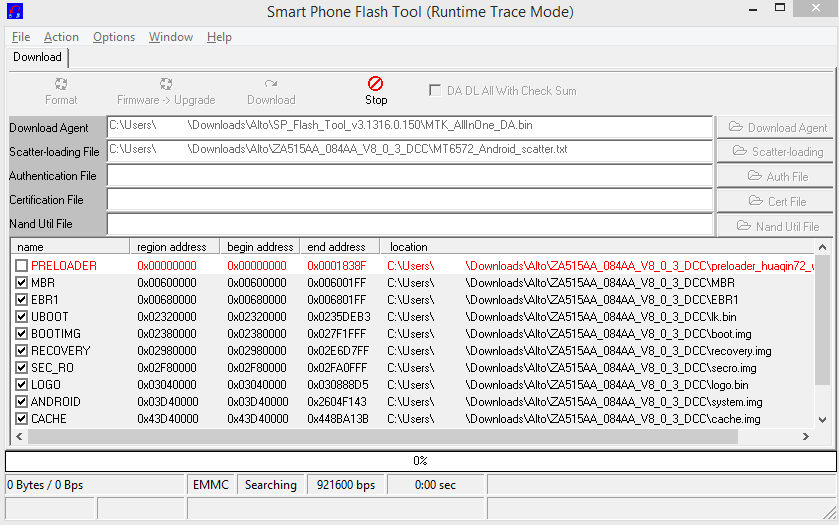Click the Nand Util File button
This screenshot has width=839, height=525.
coord(775,226)
